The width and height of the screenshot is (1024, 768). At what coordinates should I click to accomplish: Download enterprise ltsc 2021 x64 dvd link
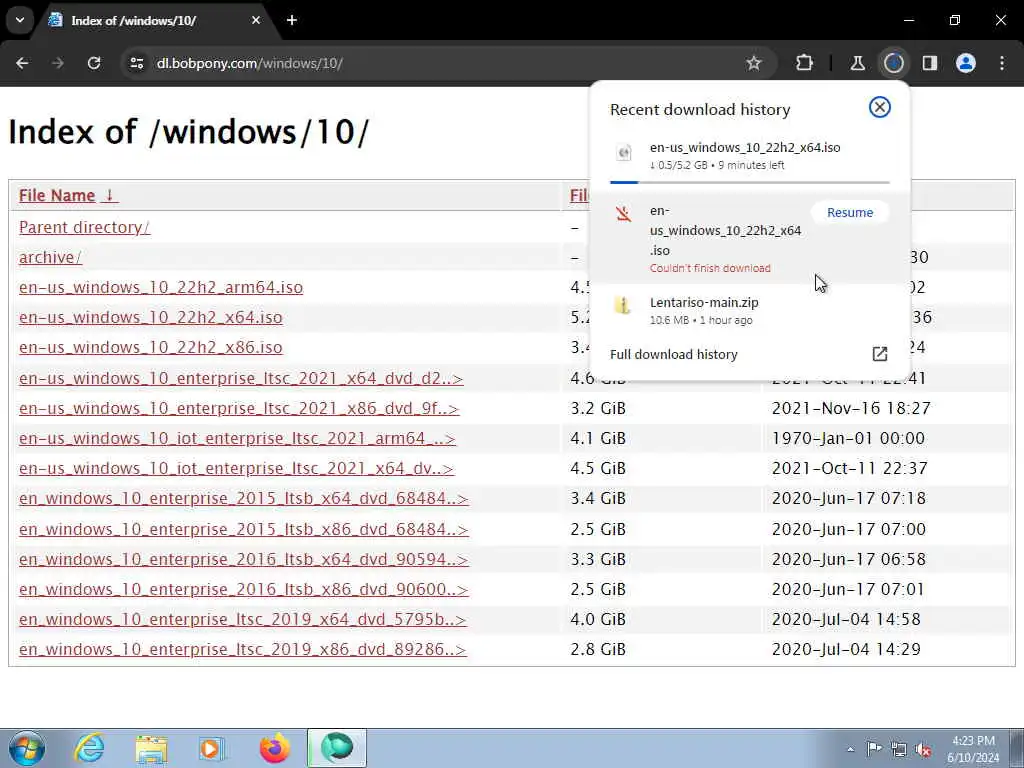[x=241, y=378]
